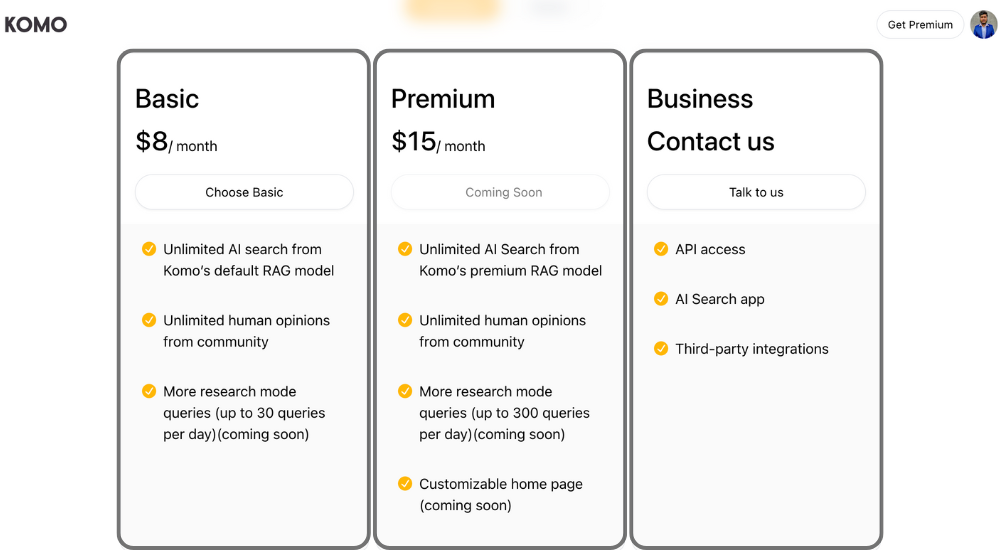Screen dimensions: 1000x550
Task: Select the Basic plan heading
Action: [x=167, y=99]
